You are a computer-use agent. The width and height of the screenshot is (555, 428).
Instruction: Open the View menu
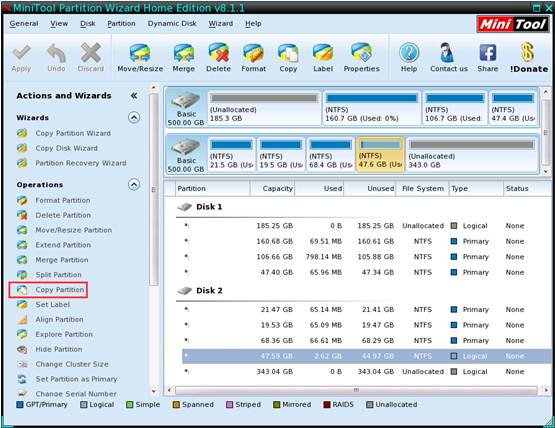click(59, 24)
